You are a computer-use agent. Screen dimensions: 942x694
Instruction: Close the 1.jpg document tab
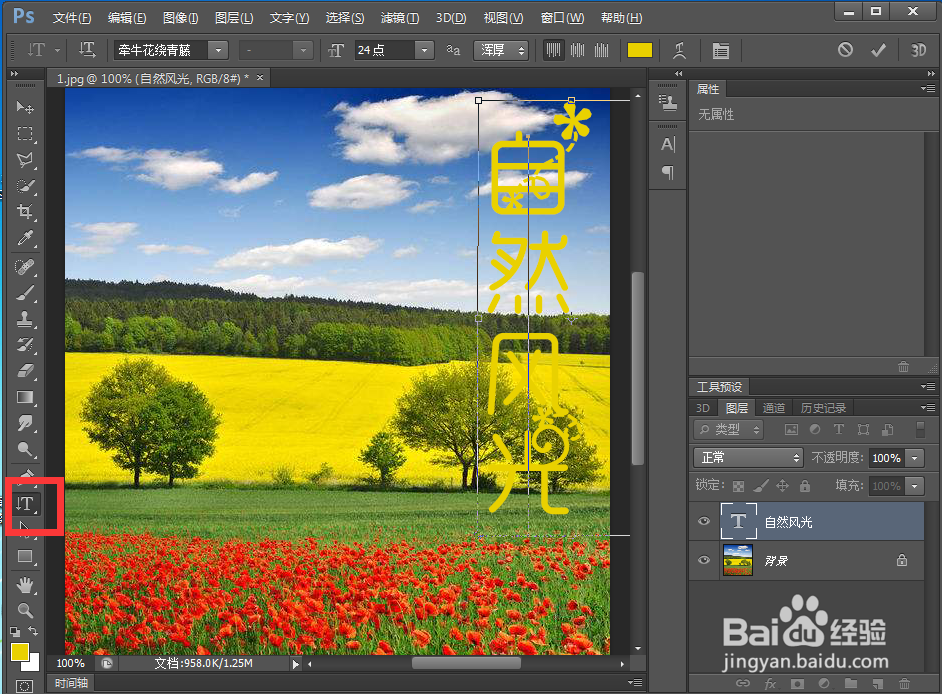[260, 78]
